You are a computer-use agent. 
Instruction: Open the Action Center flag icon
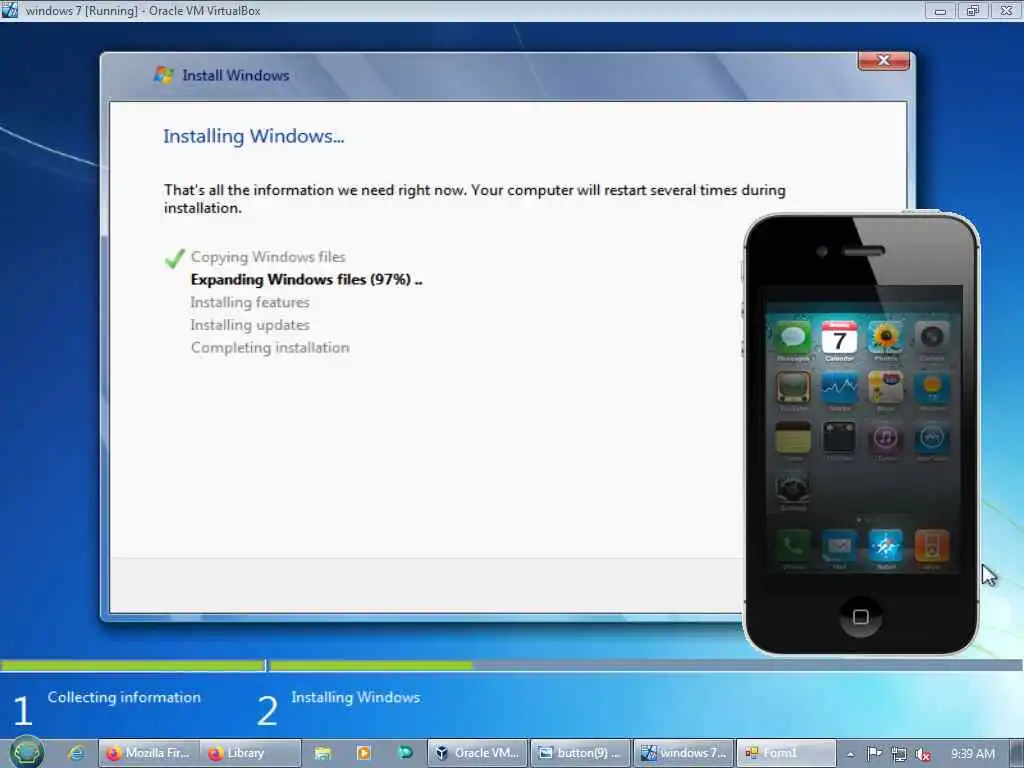tap(874, 754)
